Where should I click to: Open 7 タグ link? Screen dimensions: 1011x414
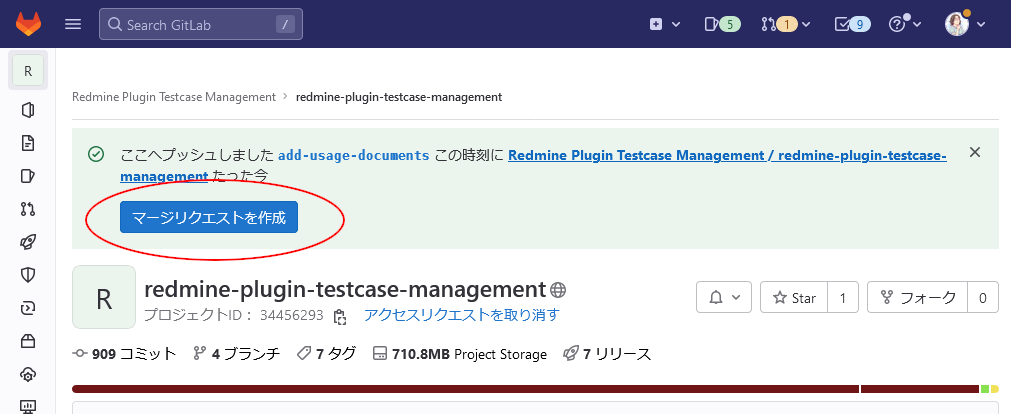click(326, 354)
